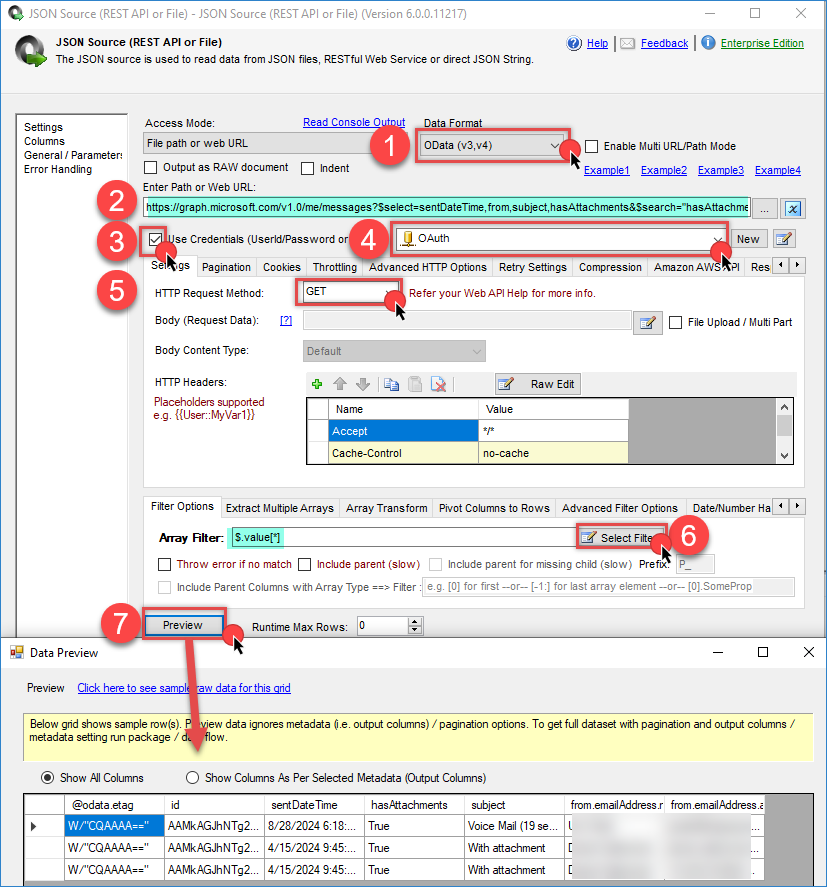827x887 pixels.
Task: Click the Preview button
Action: [x=183, y=625]
